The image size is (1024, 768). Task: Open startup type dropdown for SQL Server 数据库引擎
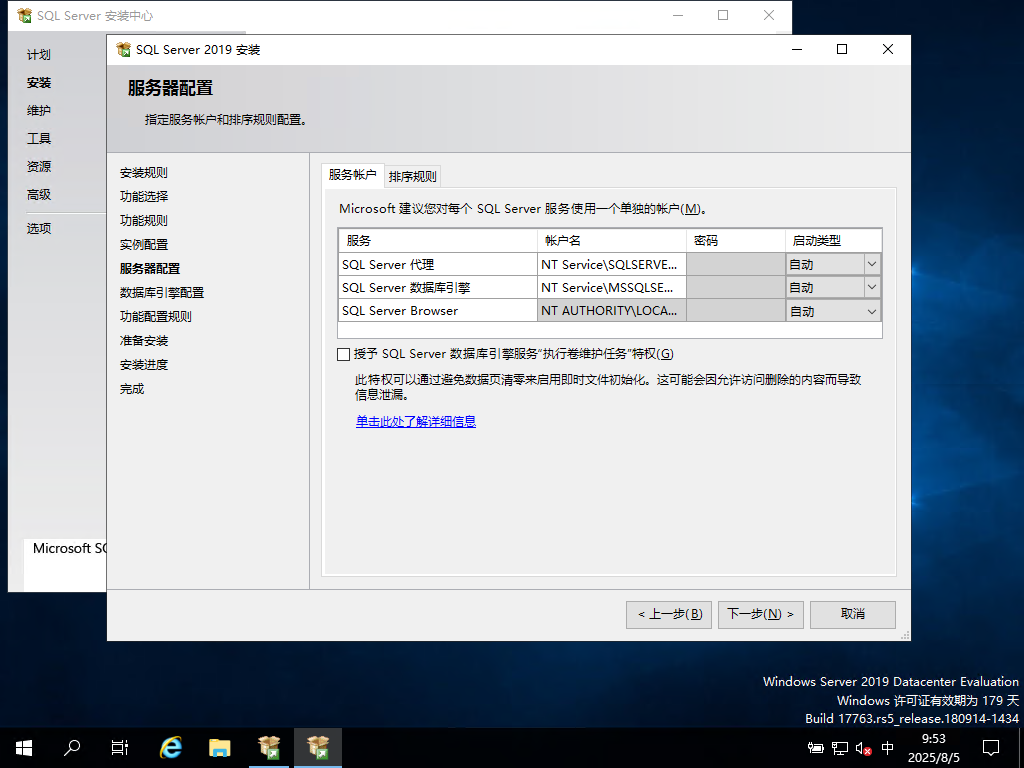(x=871, y=287)
